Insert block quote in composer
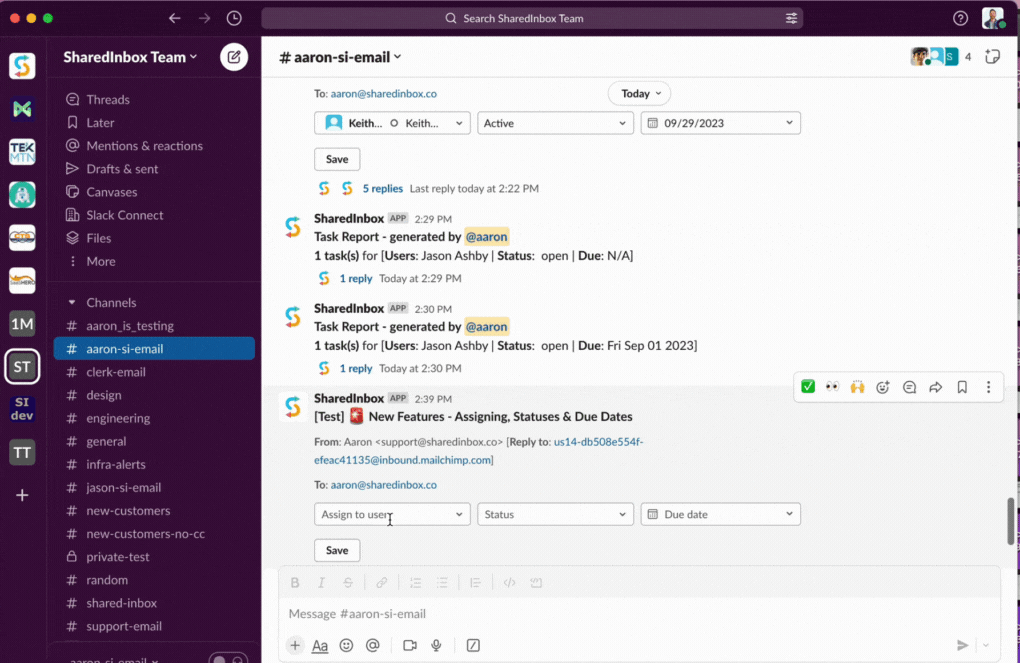Viewport: 1020px width, 663px height. coord(476,582)
